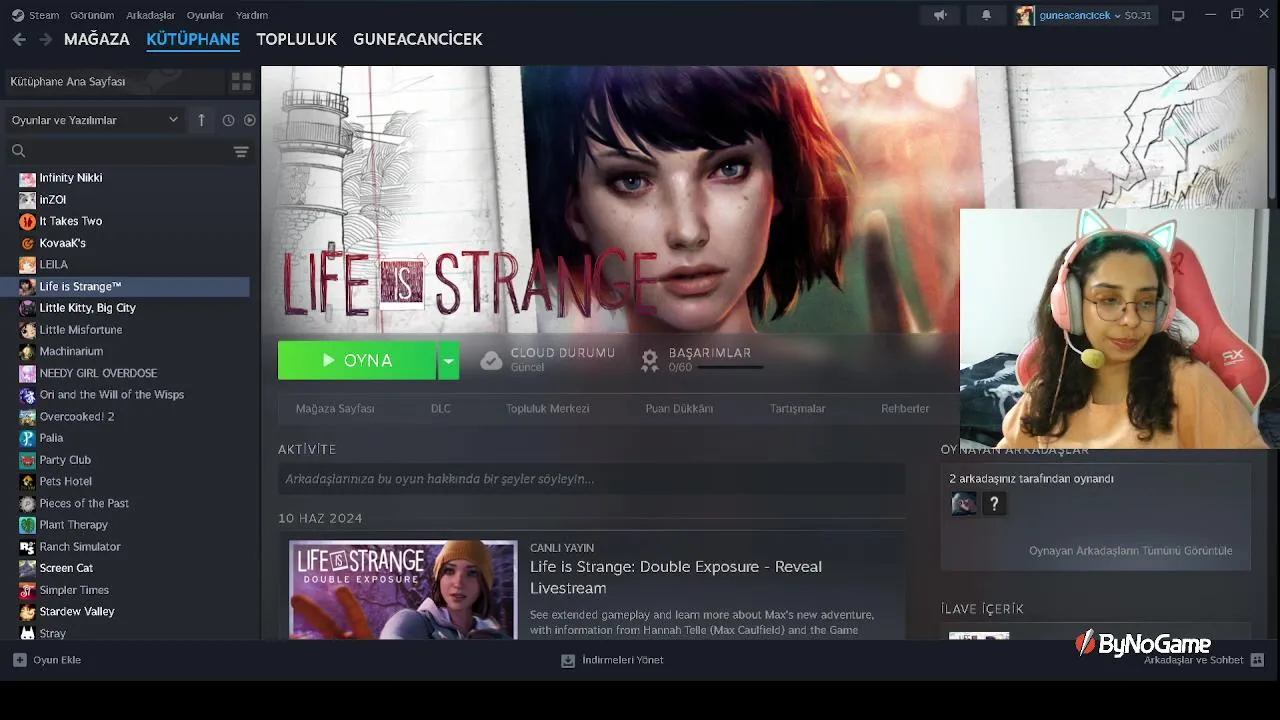Open the Topluluk Merkezi link
Screen dimensions: 1280x720
(547, 408)
